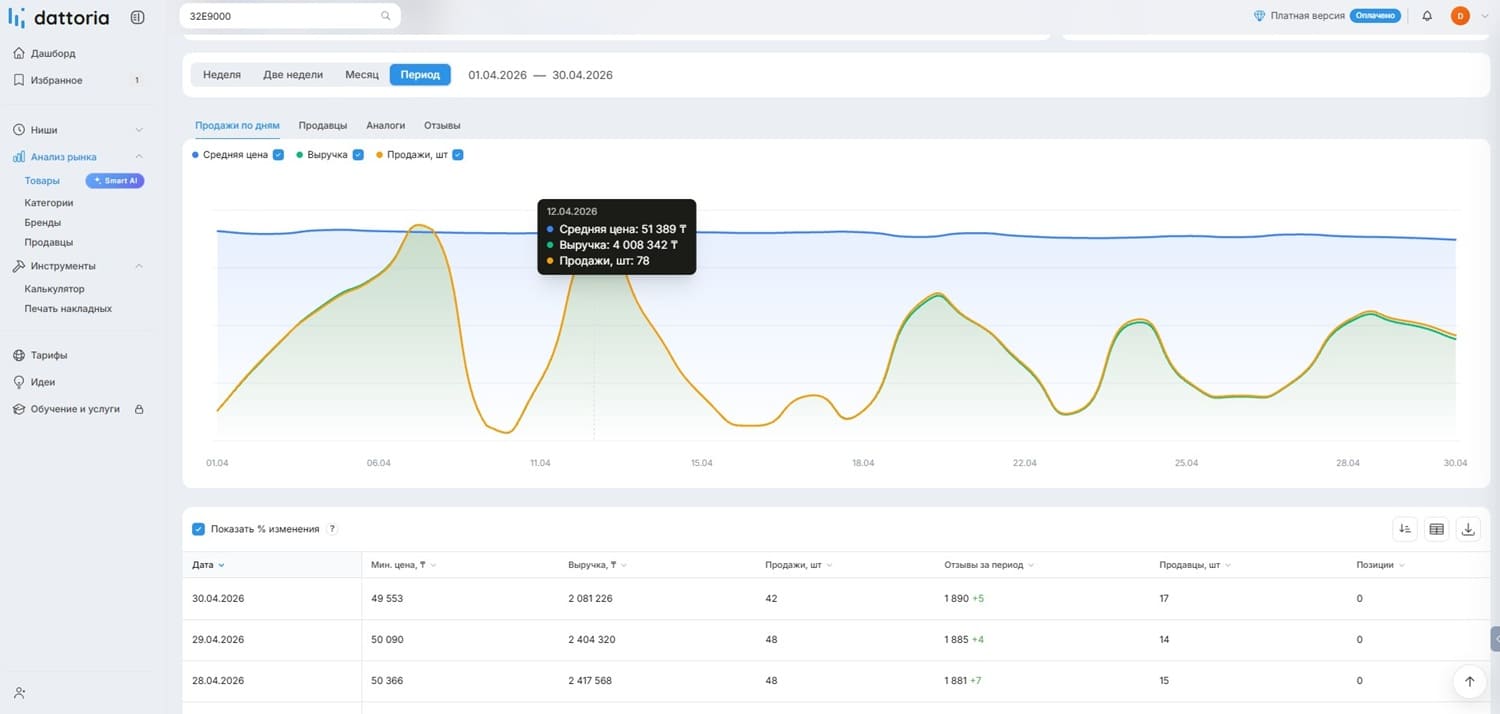
Task: Select the Месяц period tab
Action: coord(362,75)
